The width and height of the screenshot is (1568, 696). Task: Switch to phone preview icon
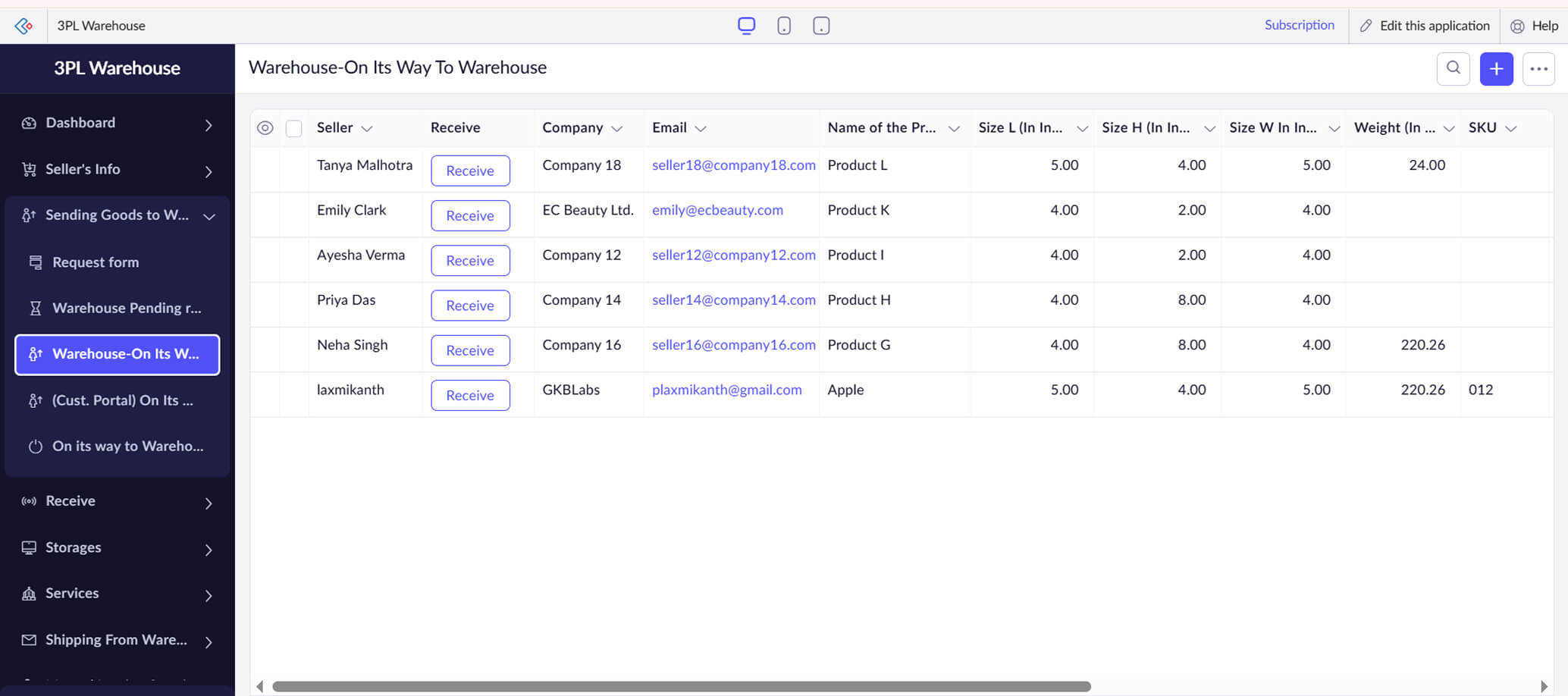[x=784, y=26]
